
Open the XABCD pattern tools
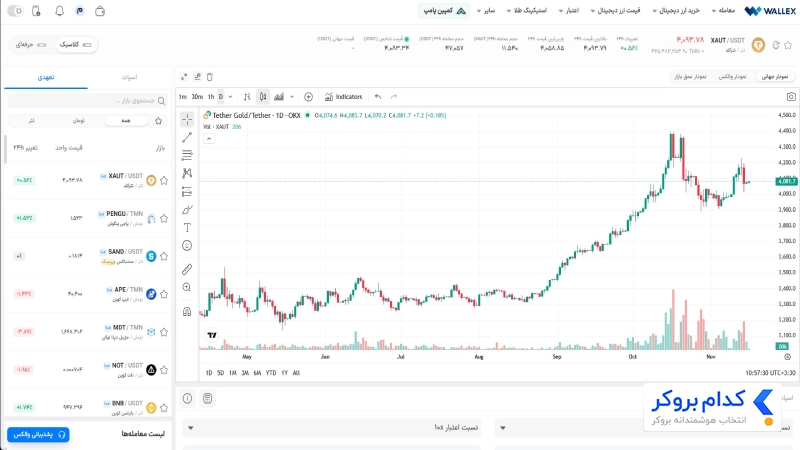pos(187,173)
